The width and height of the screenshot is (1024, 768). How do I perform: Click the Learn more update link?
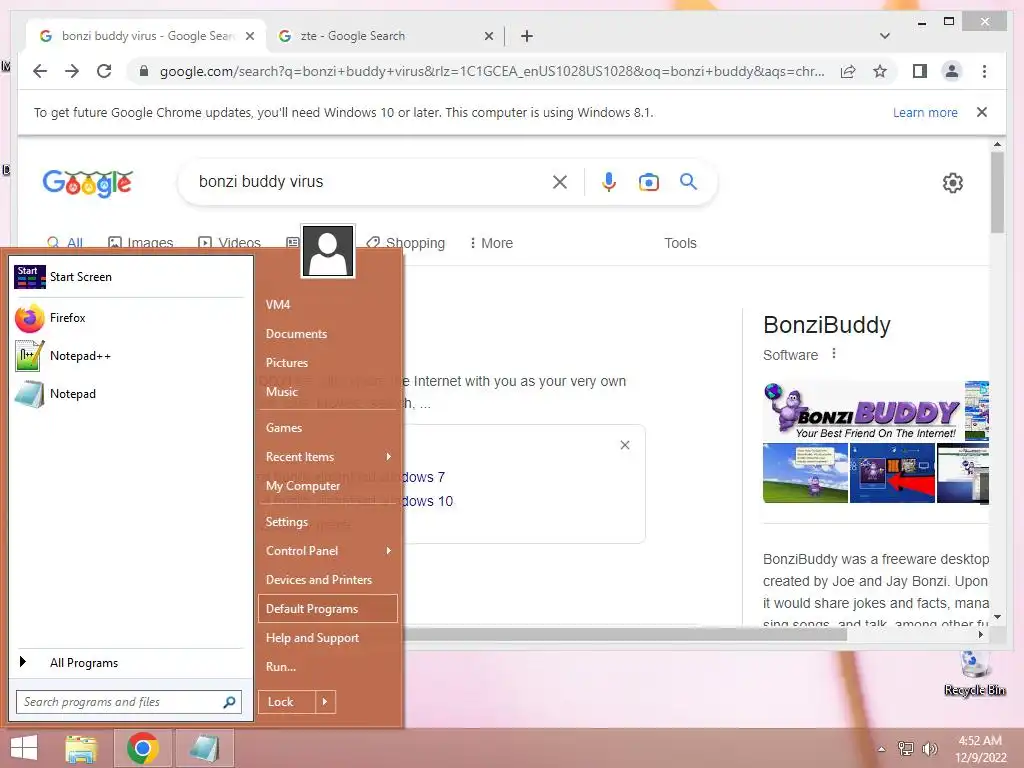pos(925,112)
